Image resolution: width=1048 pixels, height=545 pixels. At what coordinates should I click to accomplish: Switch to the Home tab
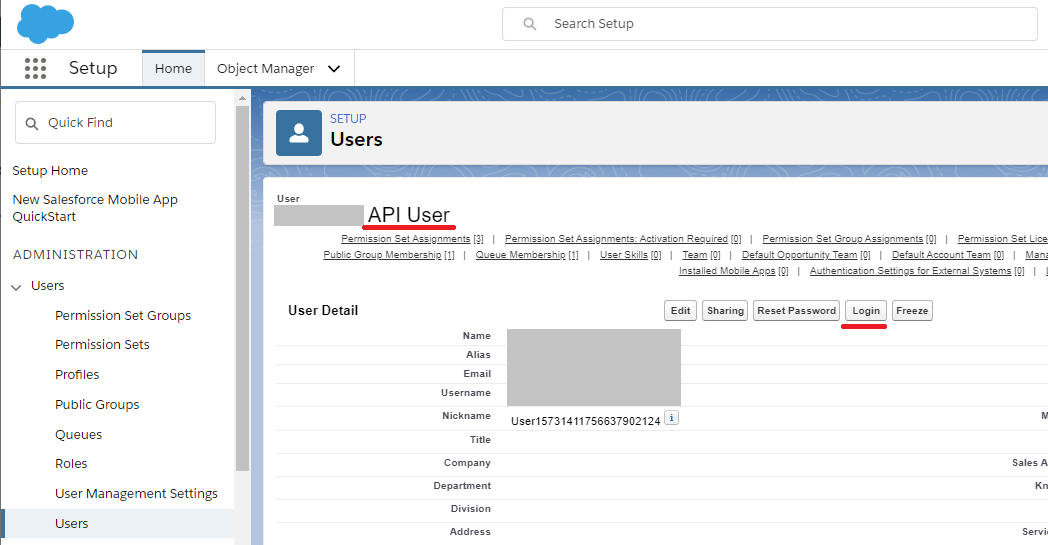tap(173, 68)
